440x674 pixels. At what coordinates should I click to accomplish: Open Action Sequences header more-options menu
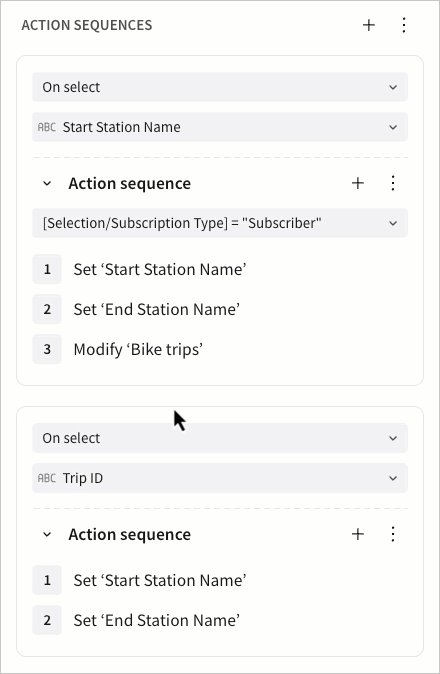pos(404,25)
